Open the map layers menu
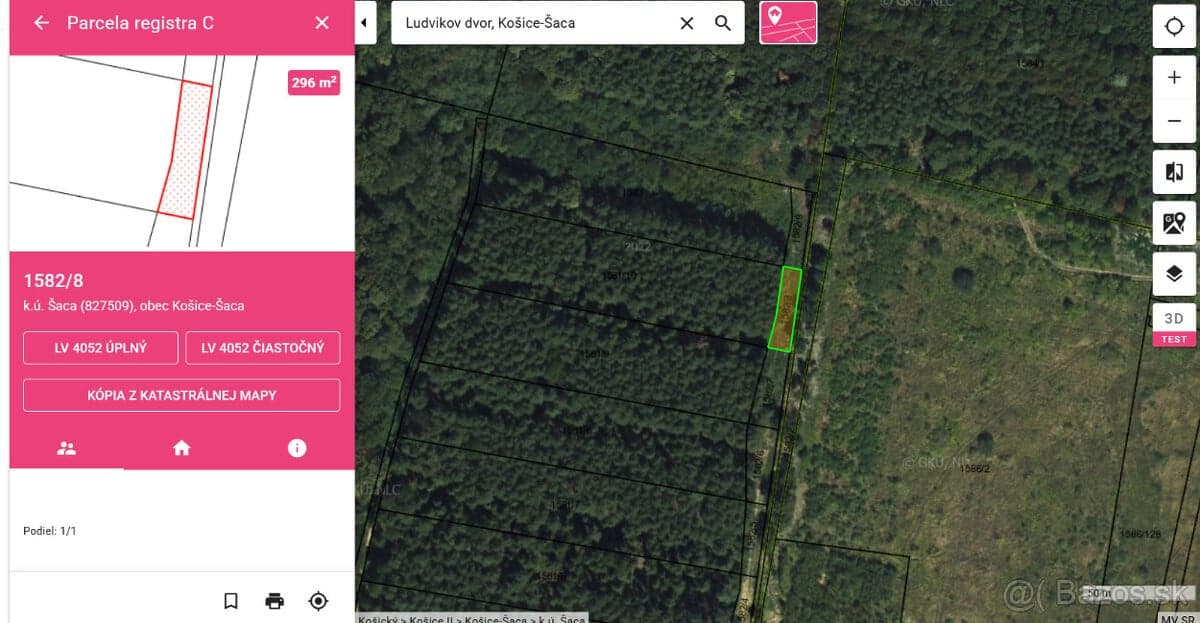This screenshot has height=623, width=1200. point(1174,274)
